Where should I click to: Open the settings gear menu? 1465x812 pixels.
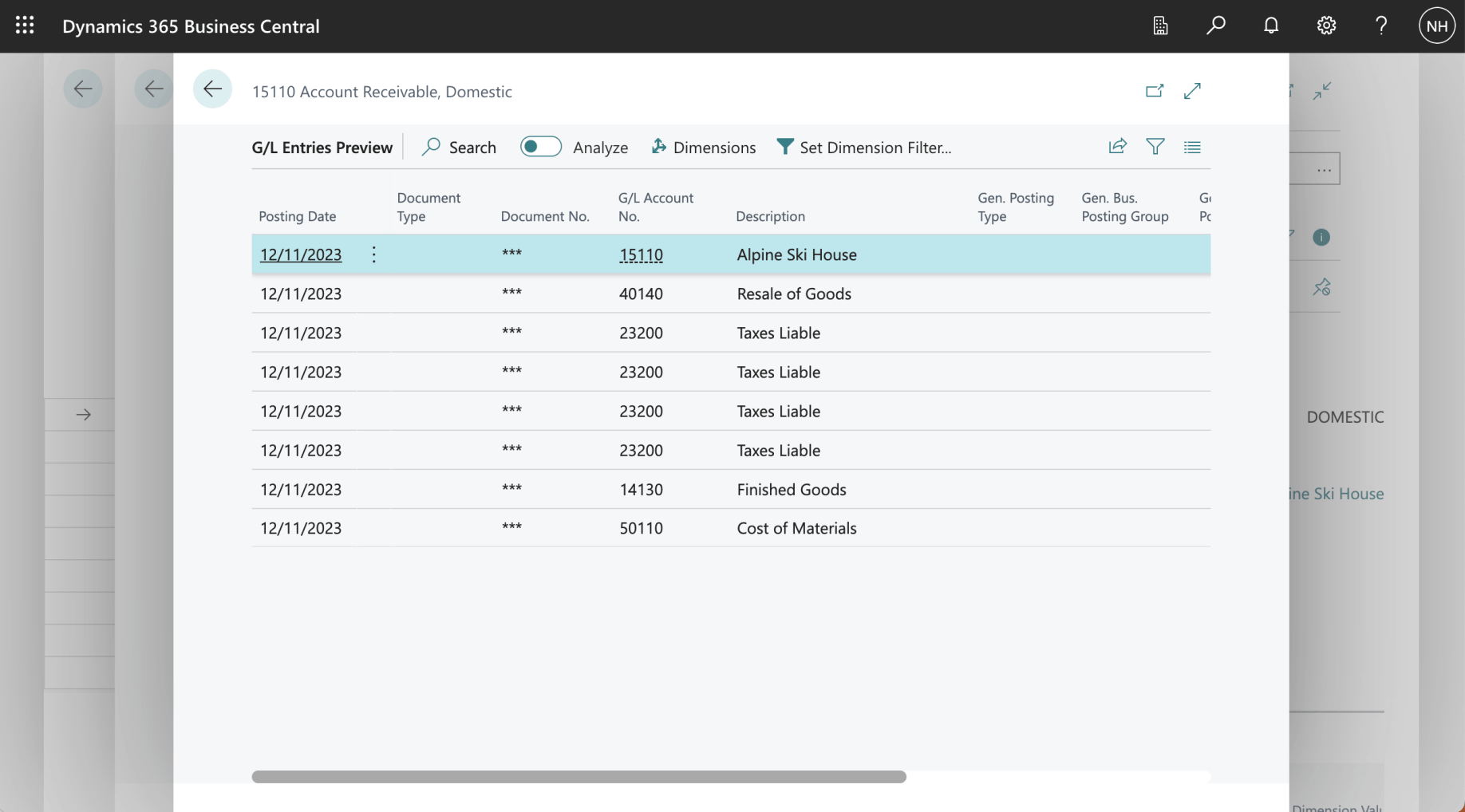click(x=1326, y=26)
